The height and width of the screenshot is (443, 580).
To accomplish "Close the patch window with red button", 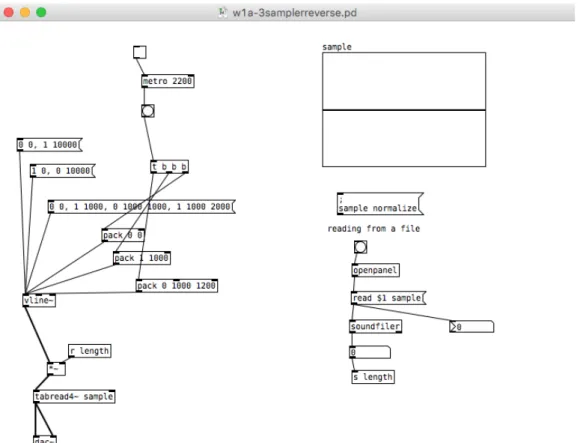I will (9, 13).
